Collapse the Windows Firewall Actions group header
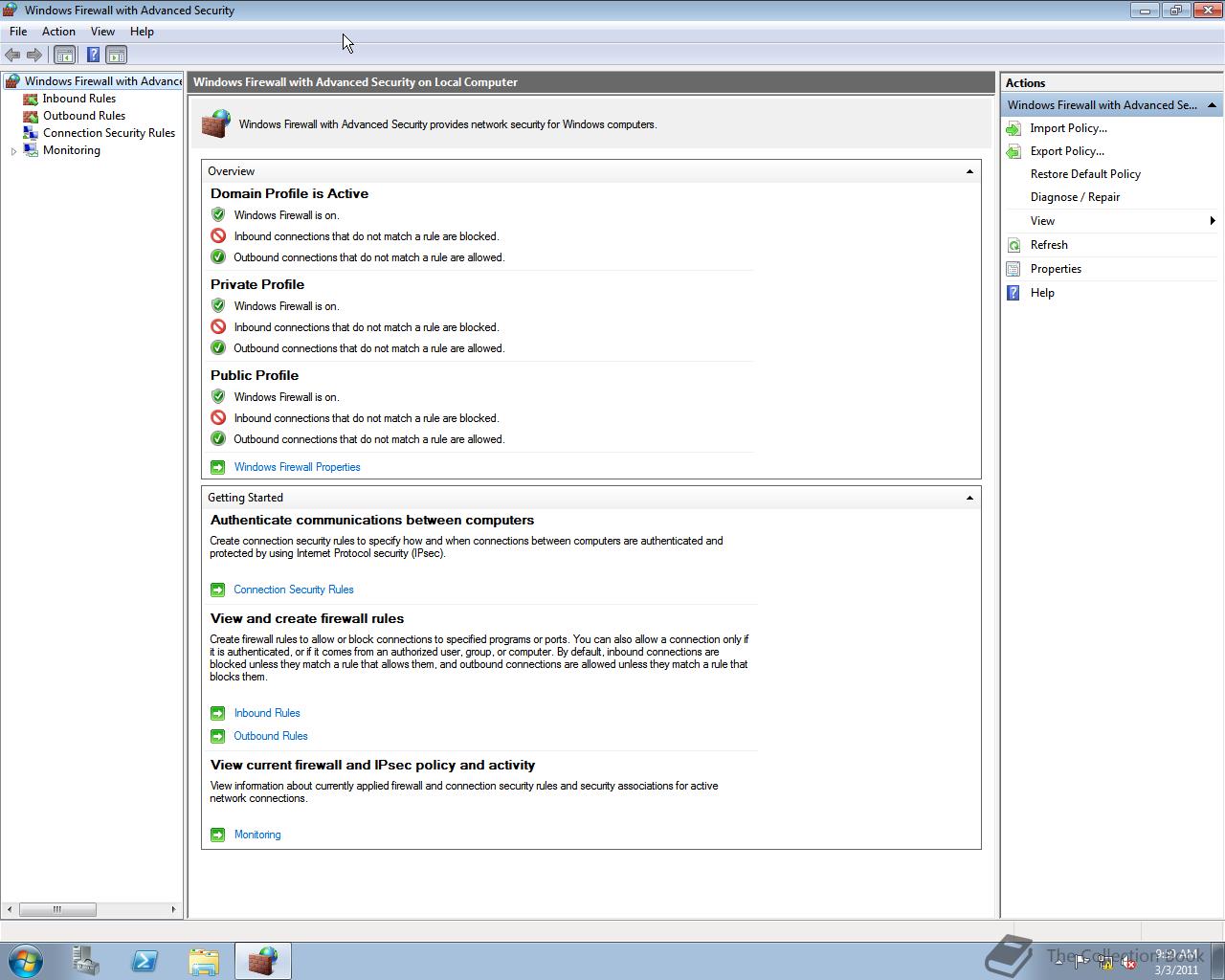Screen dimensions: 1225x980 pos(1212,105)
